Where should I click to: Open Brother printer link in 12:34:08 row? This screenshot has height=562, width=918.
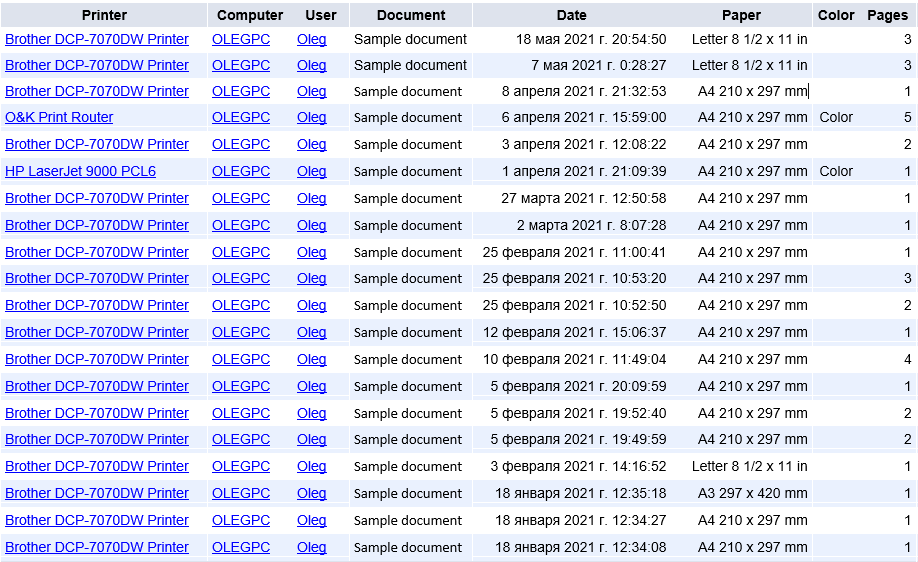97,547
